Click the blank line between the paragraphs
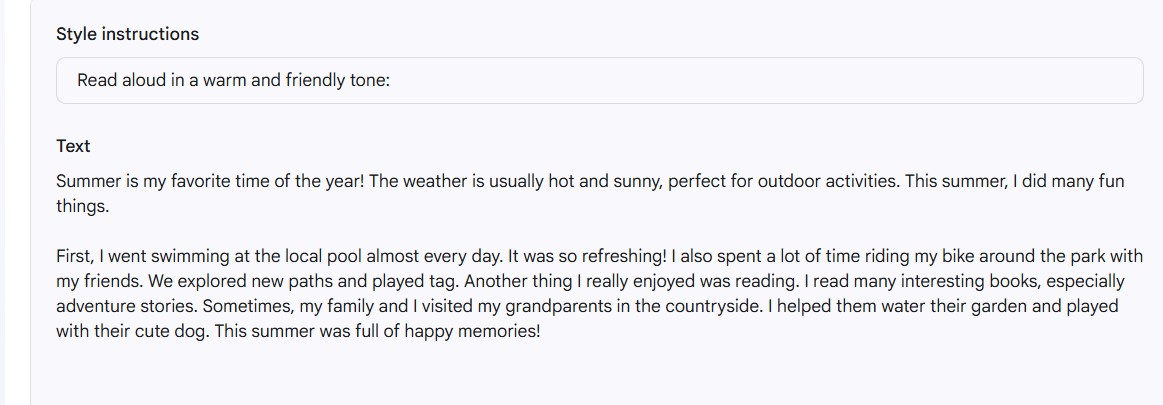 pos(400,232)
